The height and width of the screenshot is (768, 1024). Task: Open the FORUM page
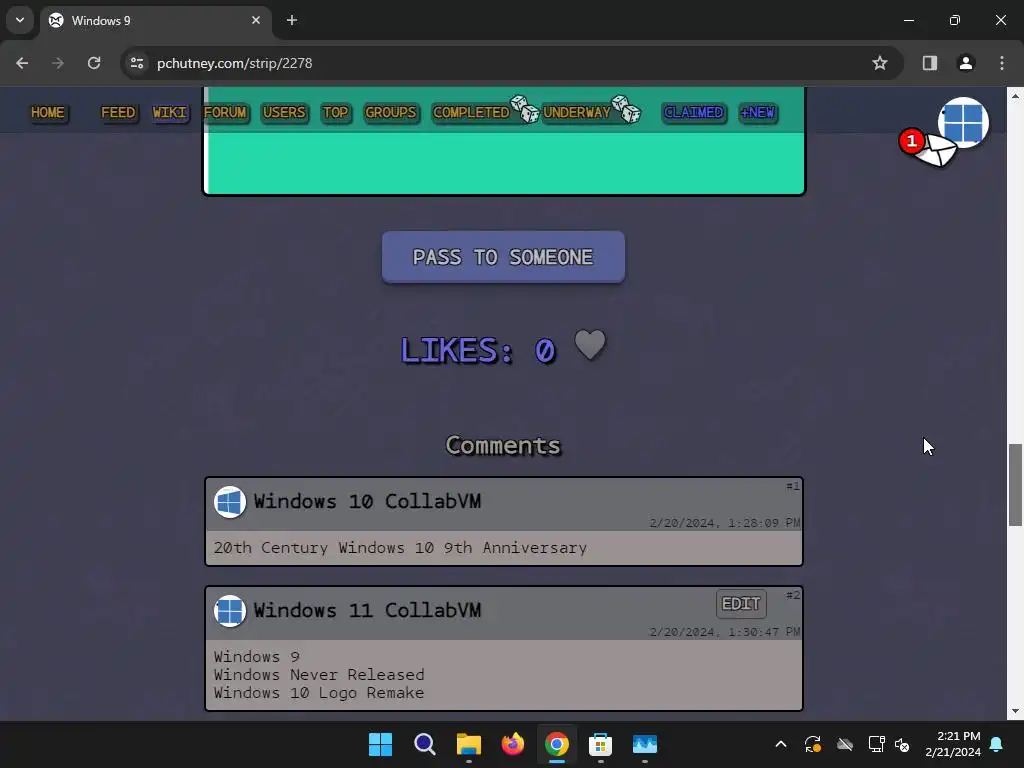225,112
